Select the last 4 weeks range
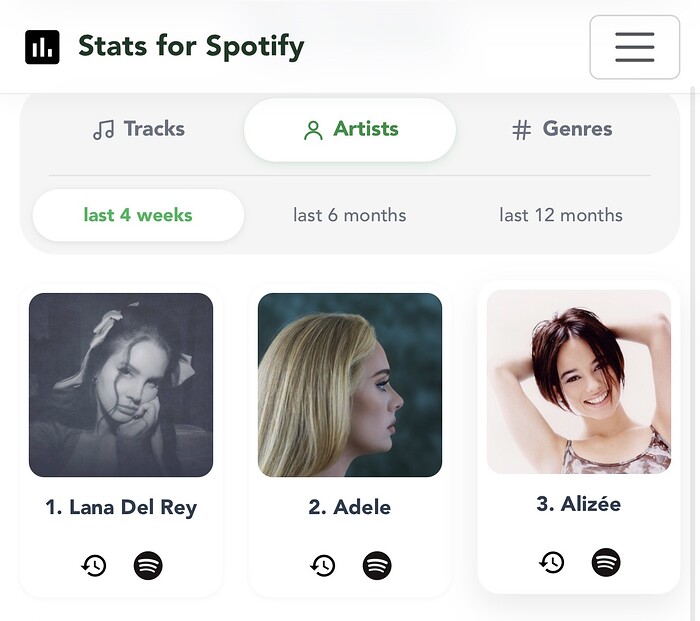Screen dimensions: 700x621 click(138, 215)
